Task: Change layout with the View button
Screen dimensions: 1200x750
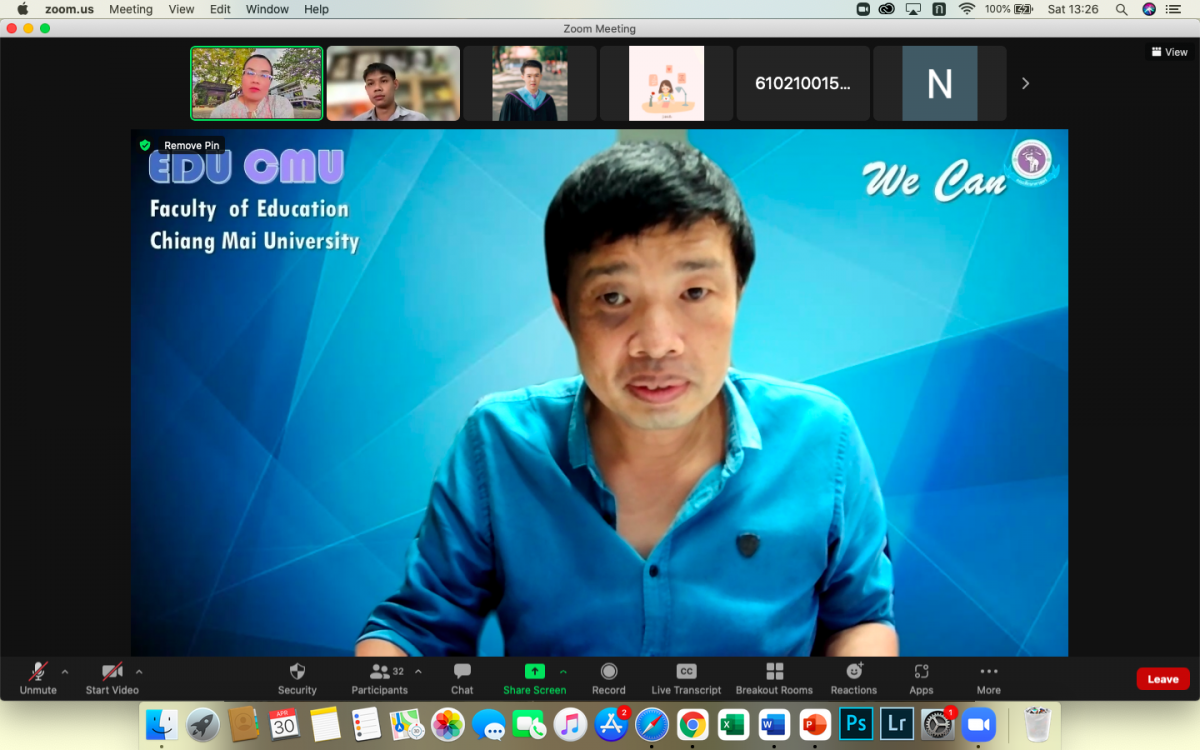Action: click(1169, 52)
